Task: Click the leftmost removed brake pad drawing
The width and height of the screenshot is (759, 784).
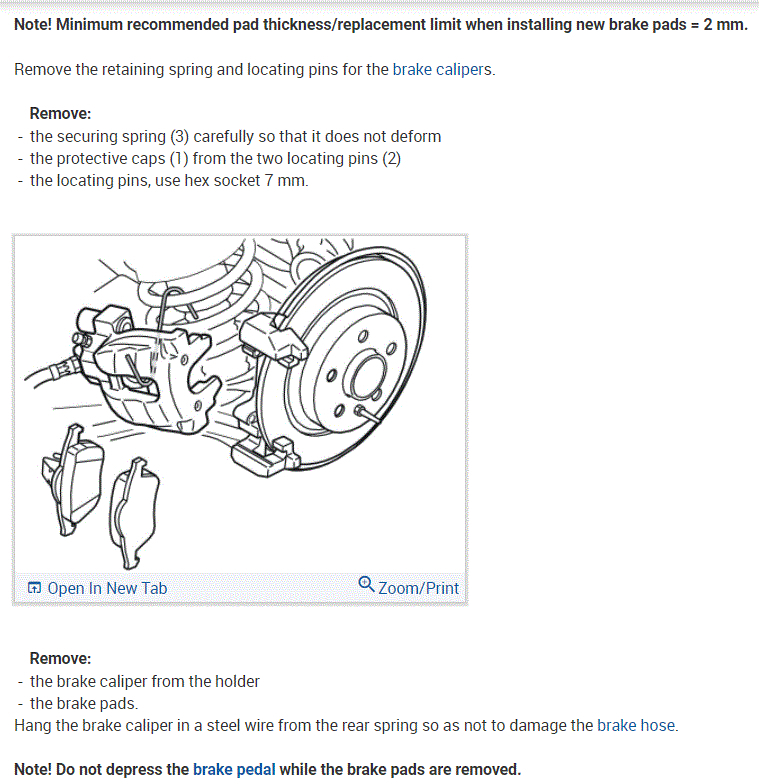Action: point(73,480)
